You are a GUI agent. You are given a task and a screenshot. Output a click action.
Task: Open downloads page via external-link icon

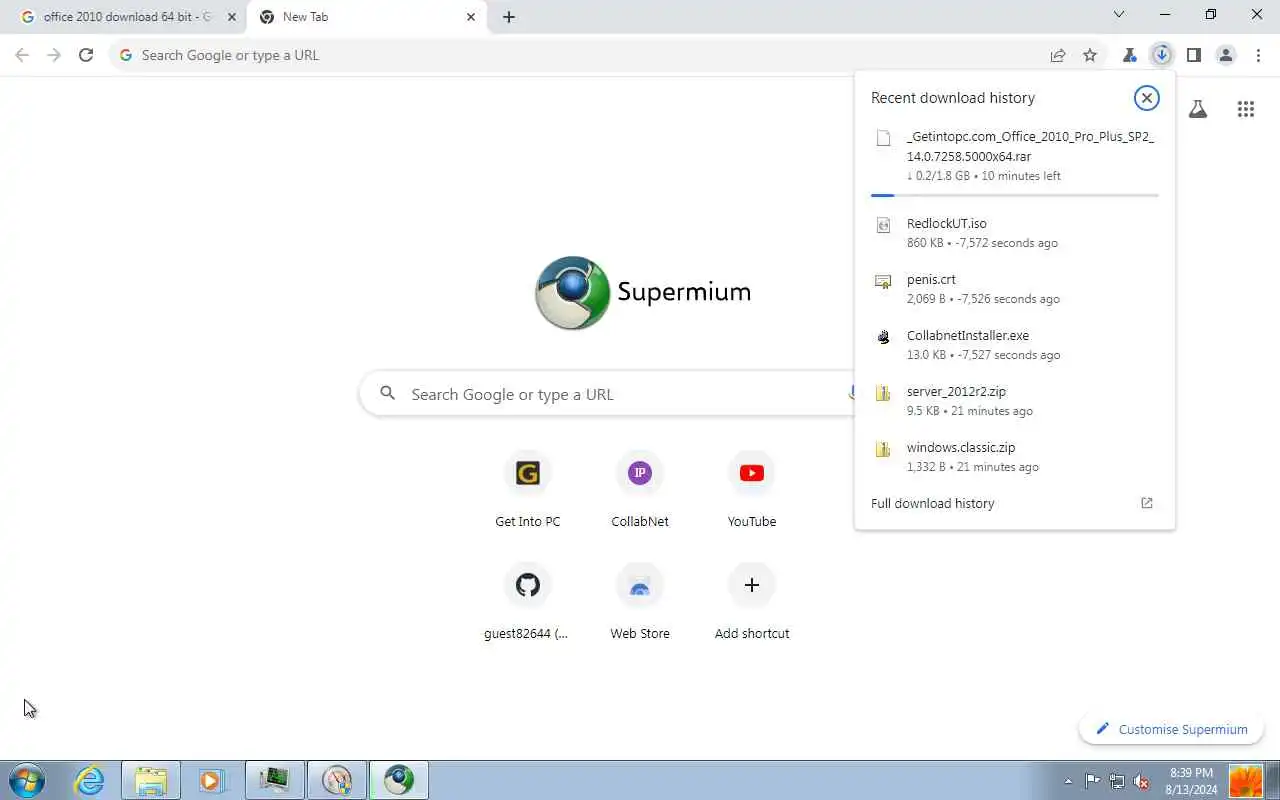coord(1147,503)
